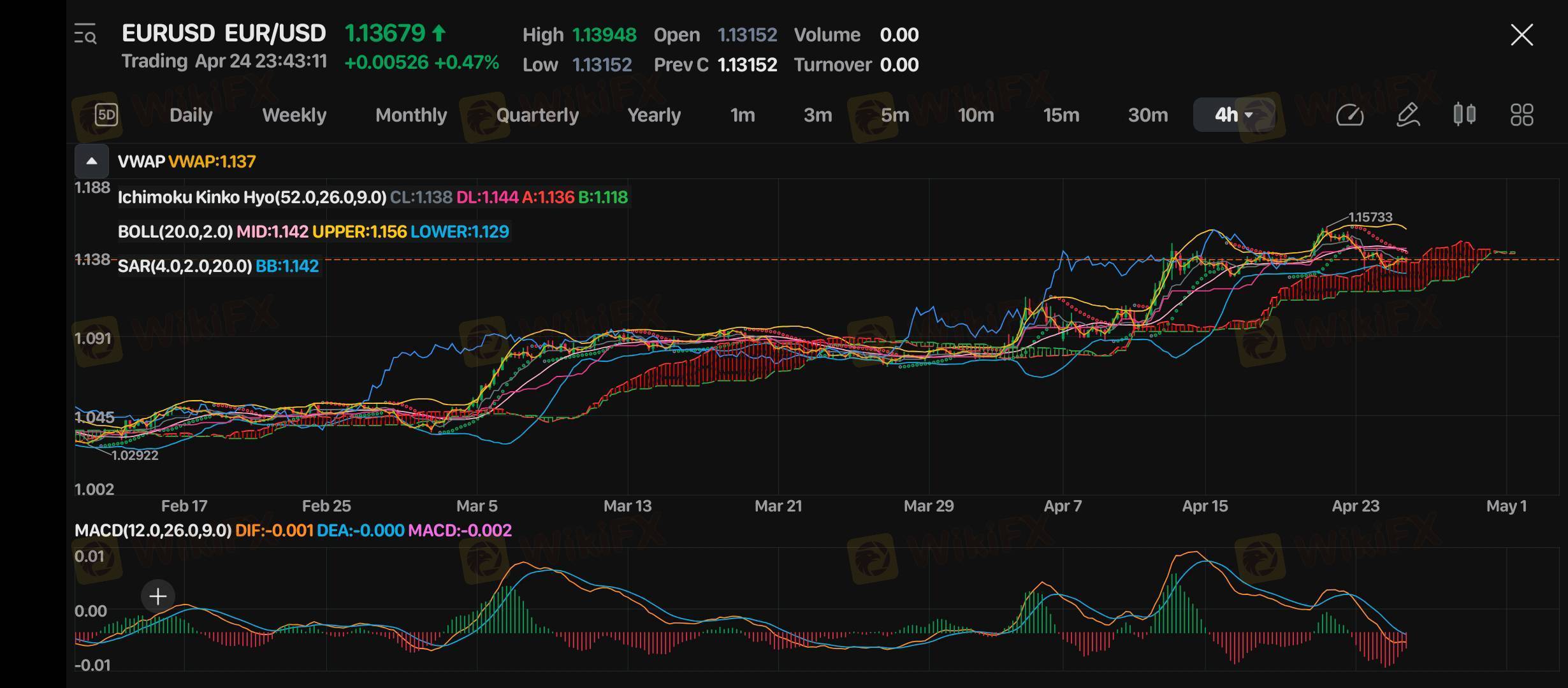1568x688 pixels.
Task: Click the Ichimoku Kinko Hyo indicator label
Action: click(x=252, y=197)
